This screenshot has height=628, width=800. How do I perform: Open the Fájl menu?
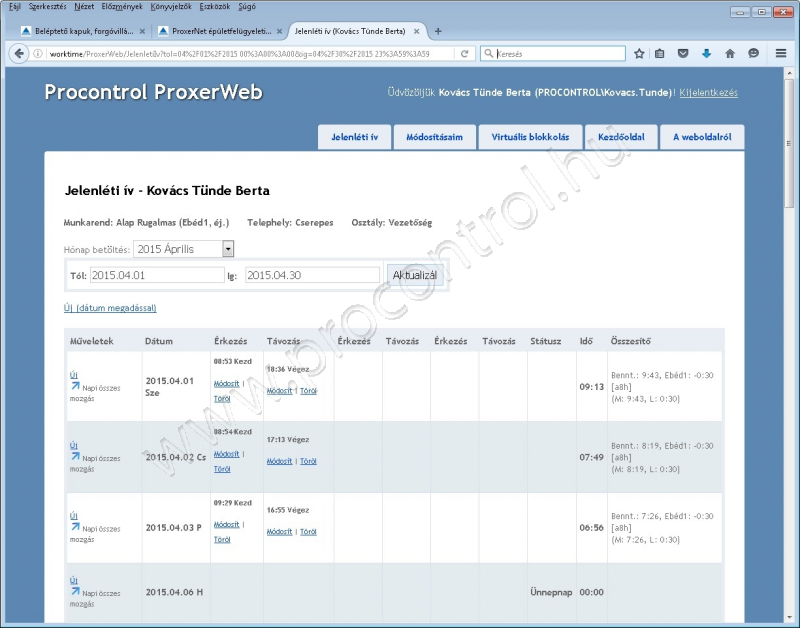point(15,7)
